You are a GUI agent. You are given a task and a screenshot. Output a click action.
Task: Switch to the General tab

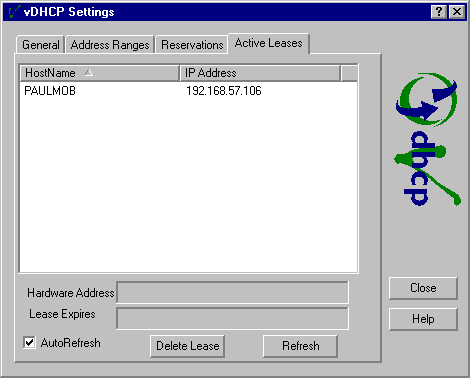pyautogui.click(x=40, y=45)
